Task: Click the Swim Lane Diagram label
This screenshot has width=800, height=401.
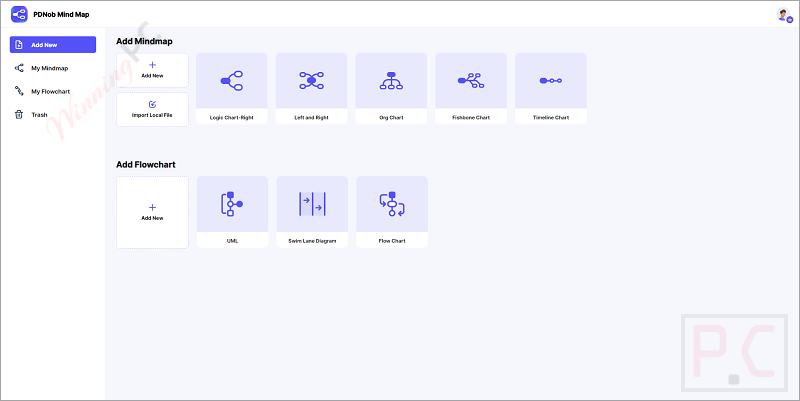Action: (311, 241)
